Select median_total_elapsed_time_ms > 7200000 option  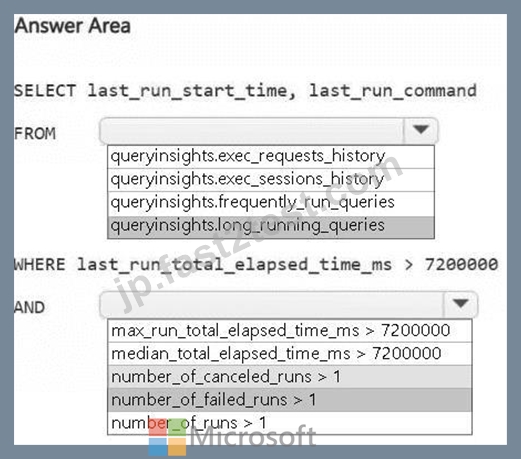pyautogui.click(x=290, y=354)
